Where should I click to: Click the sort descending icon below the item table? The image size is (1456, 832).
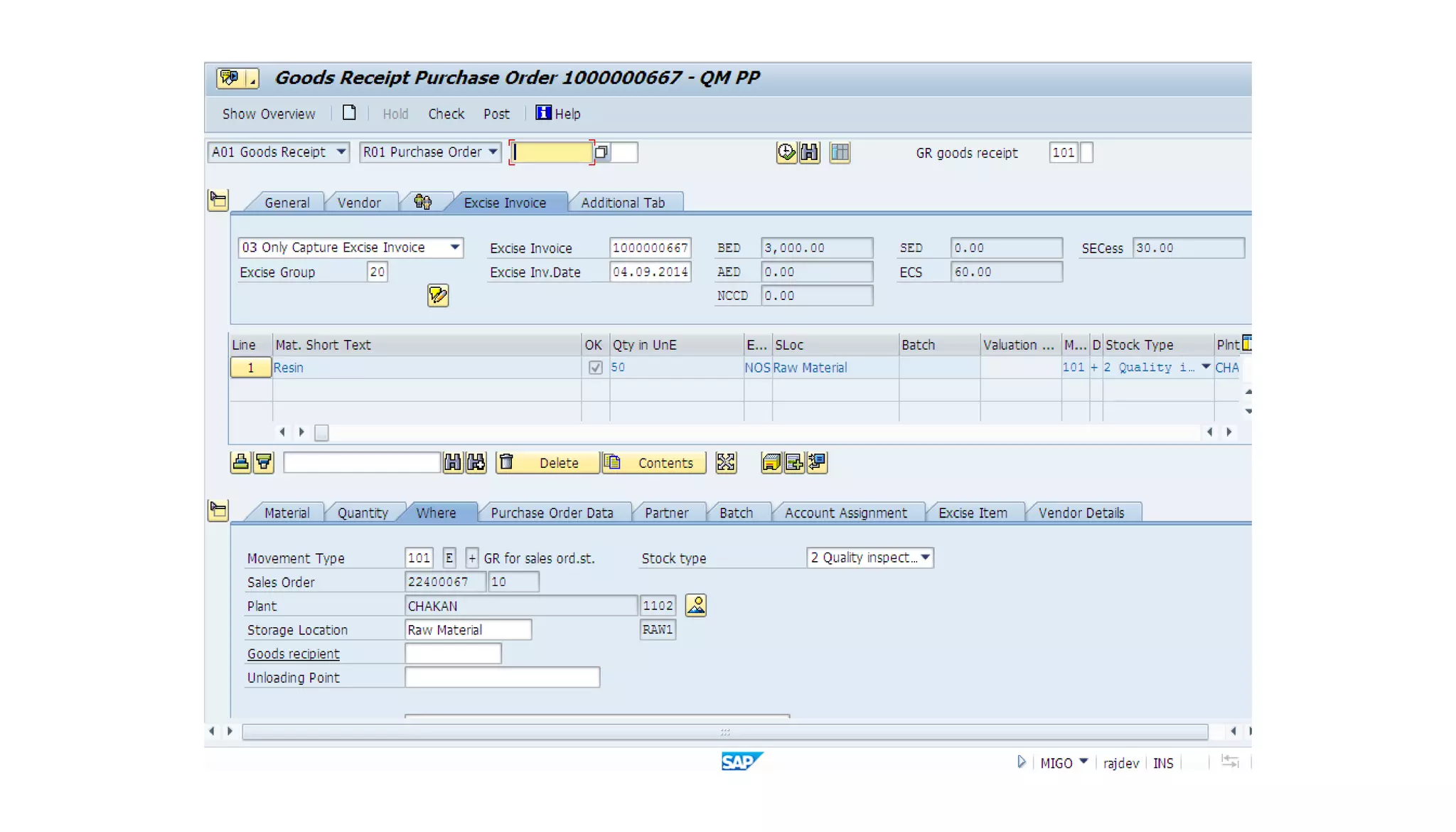click(264, 463)
